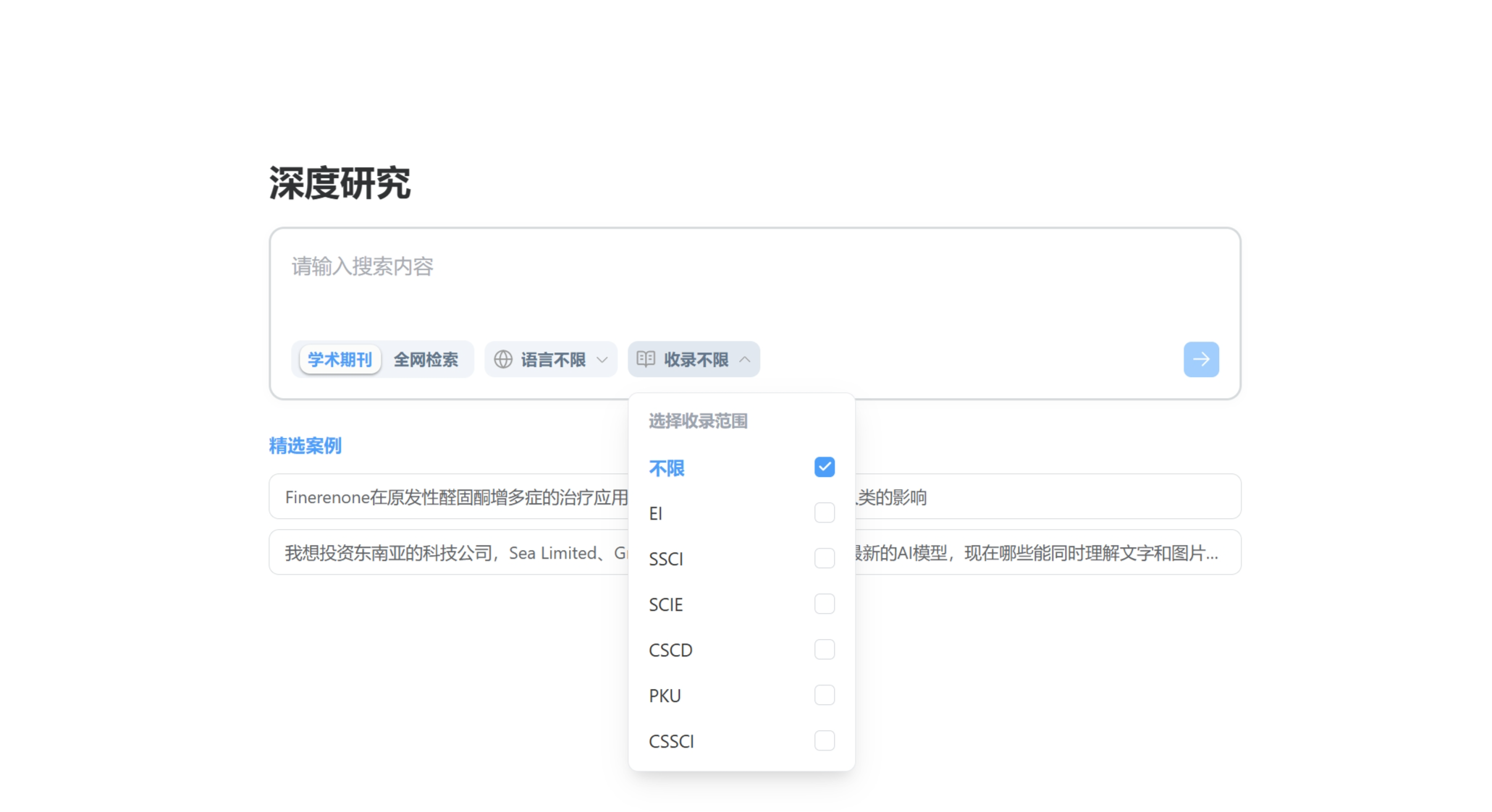Select the PKU checkbox
The height and width of the screenshot is (812, 1492).
click(x=825, y=695)
